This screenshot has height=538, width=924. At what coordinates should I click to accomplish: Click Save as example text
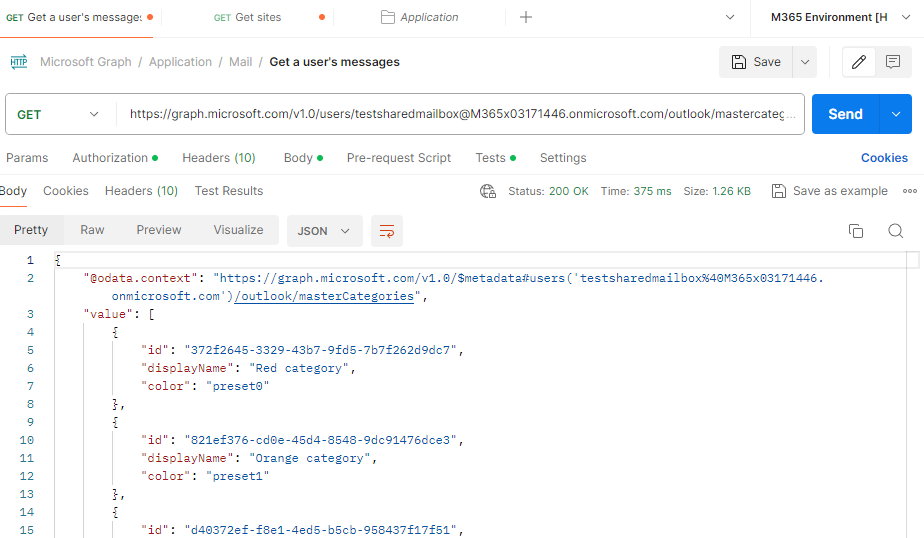840,191
